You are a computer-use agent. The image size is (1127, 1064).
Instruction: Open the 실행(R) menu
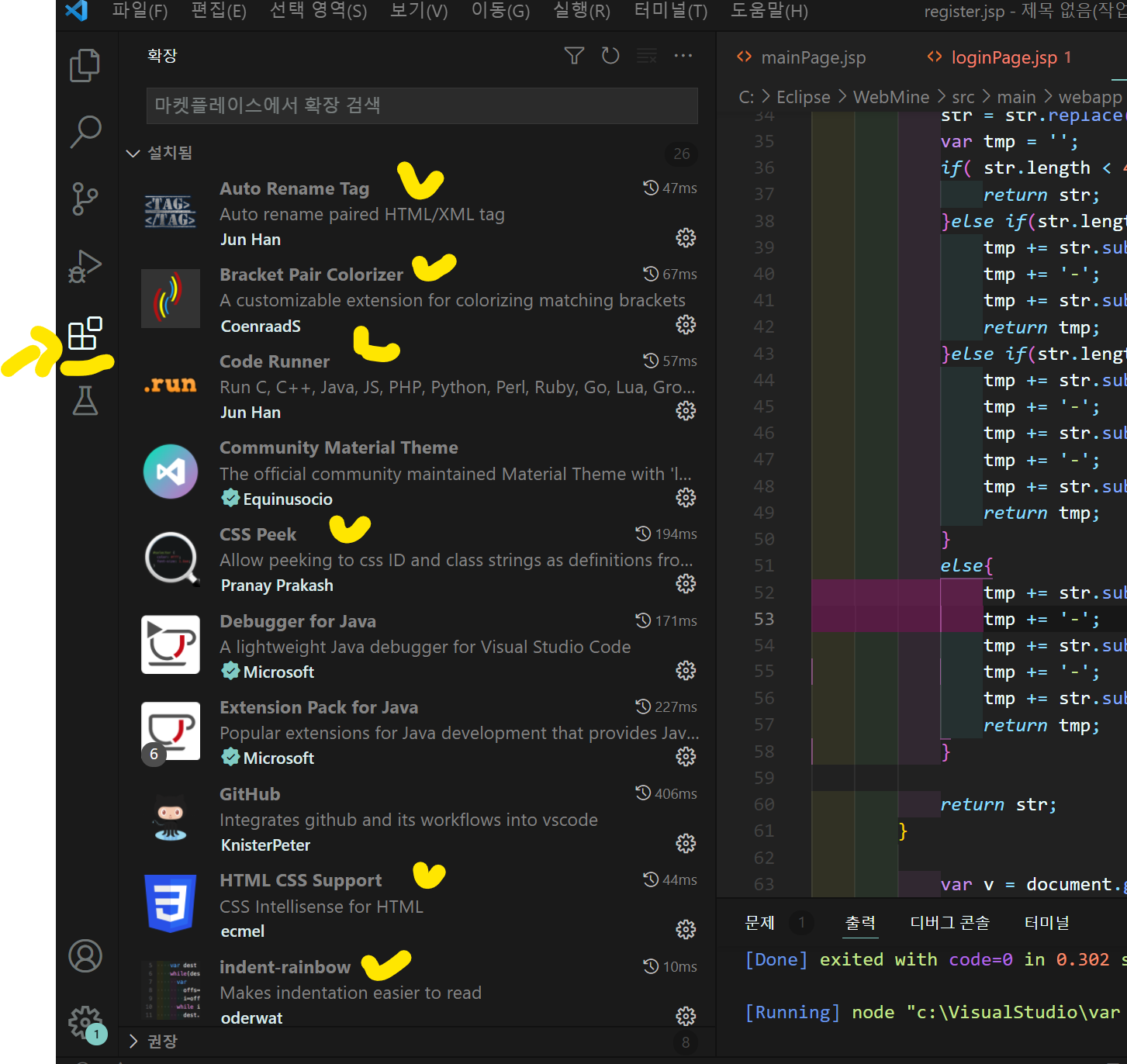coord(582,11)
